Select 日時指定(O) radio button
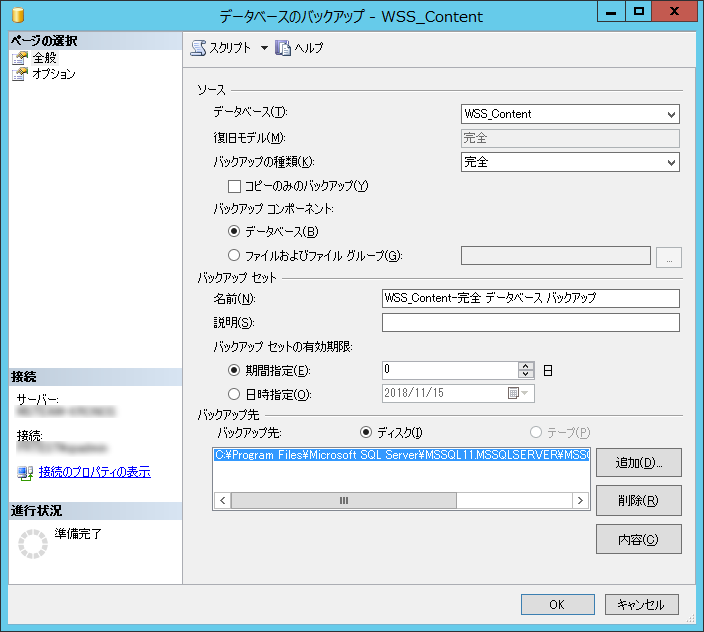The height and width of the screenshot is (632, 704). click(234, 394)
